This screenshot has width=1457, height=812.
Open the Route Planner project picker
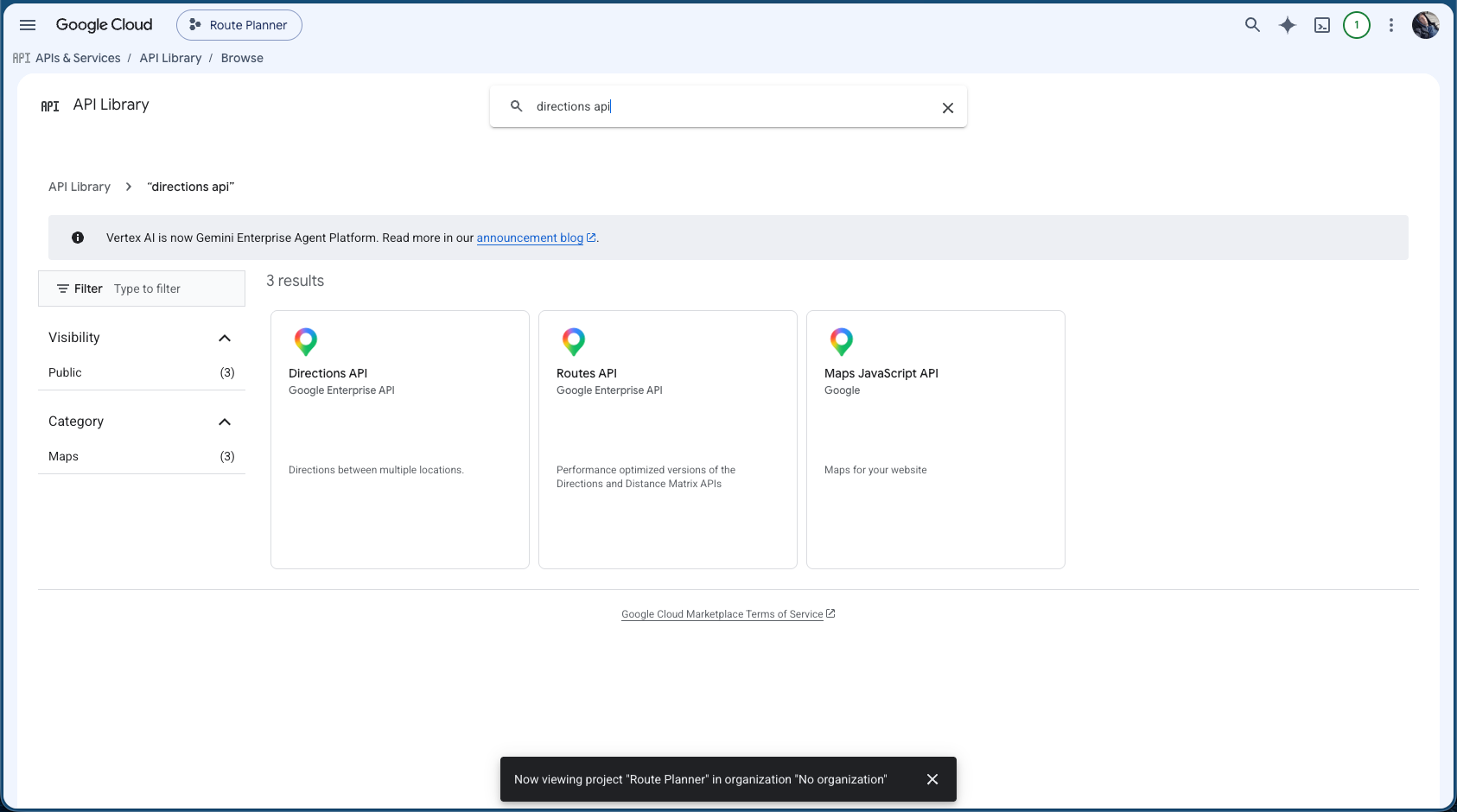[239, 25]
